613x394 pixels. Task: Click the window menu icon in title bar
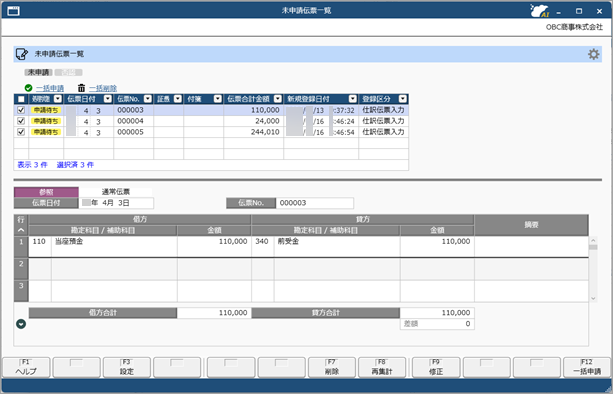tap(13, 11)
